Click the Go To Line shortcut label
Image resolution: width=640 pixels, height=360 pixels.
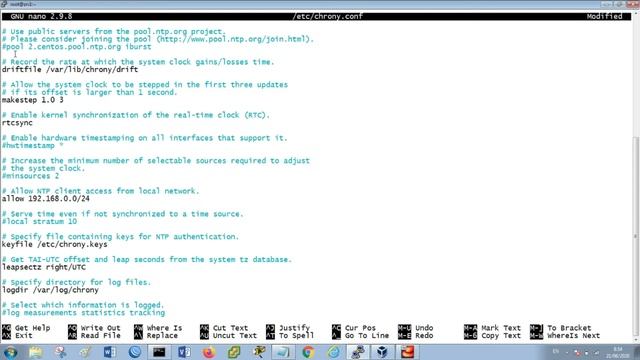pyautogui.click(x=367, y=336)
